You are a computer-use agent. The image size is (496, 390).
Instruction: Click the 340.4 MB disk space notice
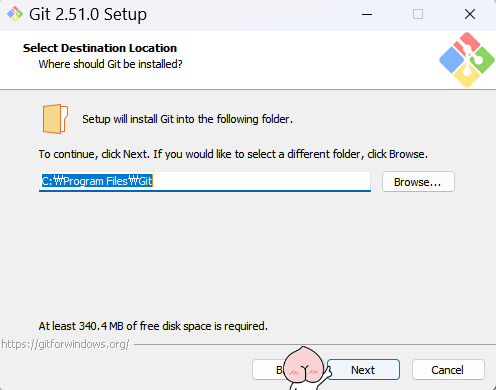[x=153, y=326]
